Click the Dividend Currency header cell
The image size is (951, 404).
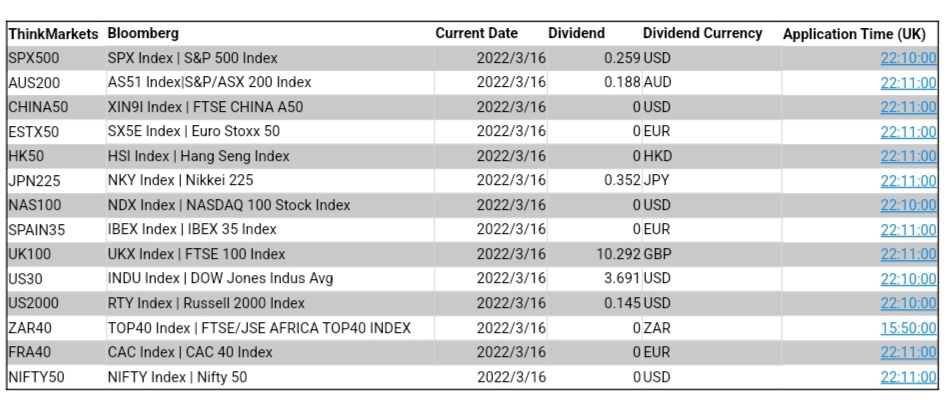pos(702,34)
